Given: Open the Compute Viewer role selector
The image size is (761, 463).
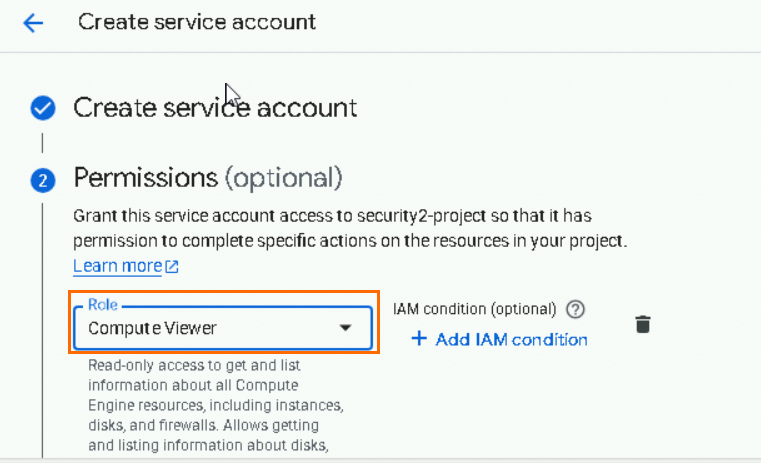Looking at the screenshot, I should coord(222,327).
